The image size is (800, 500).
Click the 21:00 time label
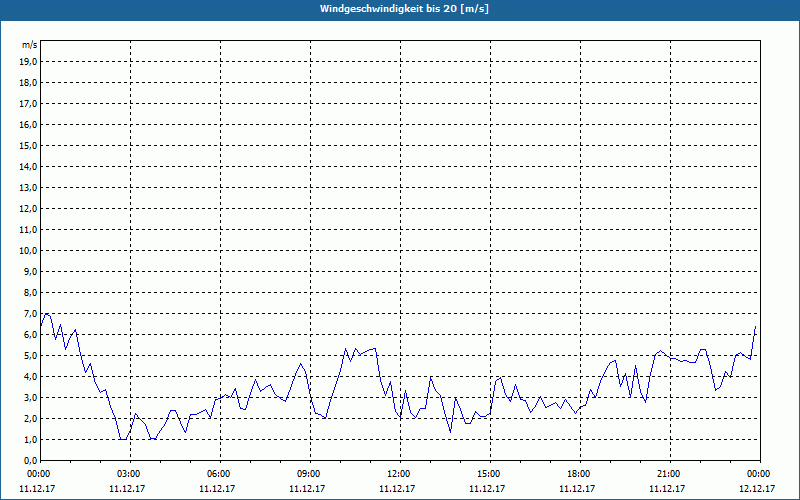pos(670,474)
